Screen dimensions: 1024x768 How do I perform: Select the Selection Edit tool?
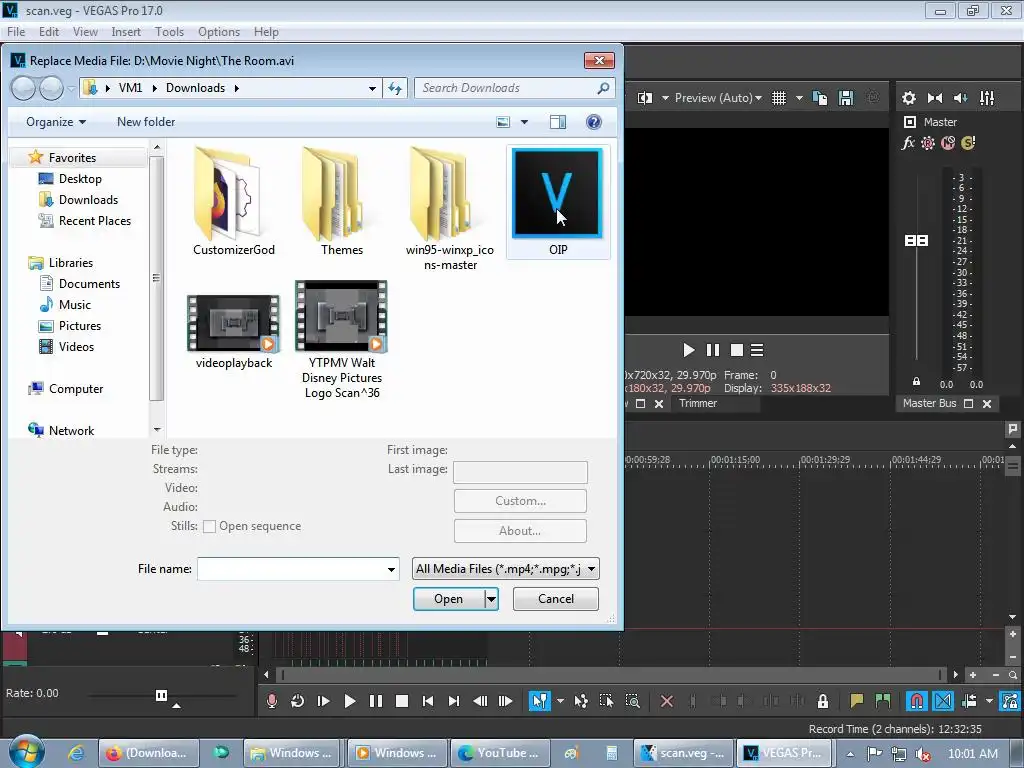606,701
